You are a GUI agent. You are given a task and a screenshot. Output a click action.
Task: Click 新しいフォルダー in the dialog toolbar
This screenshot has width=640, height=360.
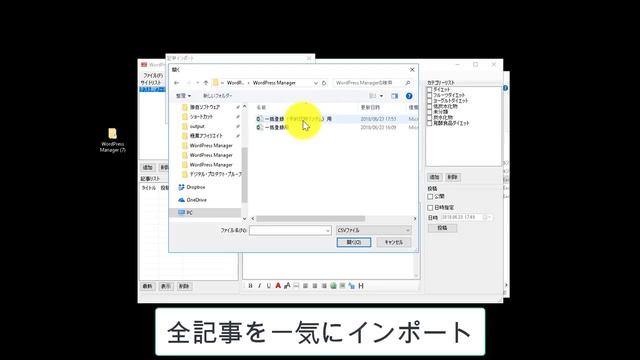[x=218, y=96]
